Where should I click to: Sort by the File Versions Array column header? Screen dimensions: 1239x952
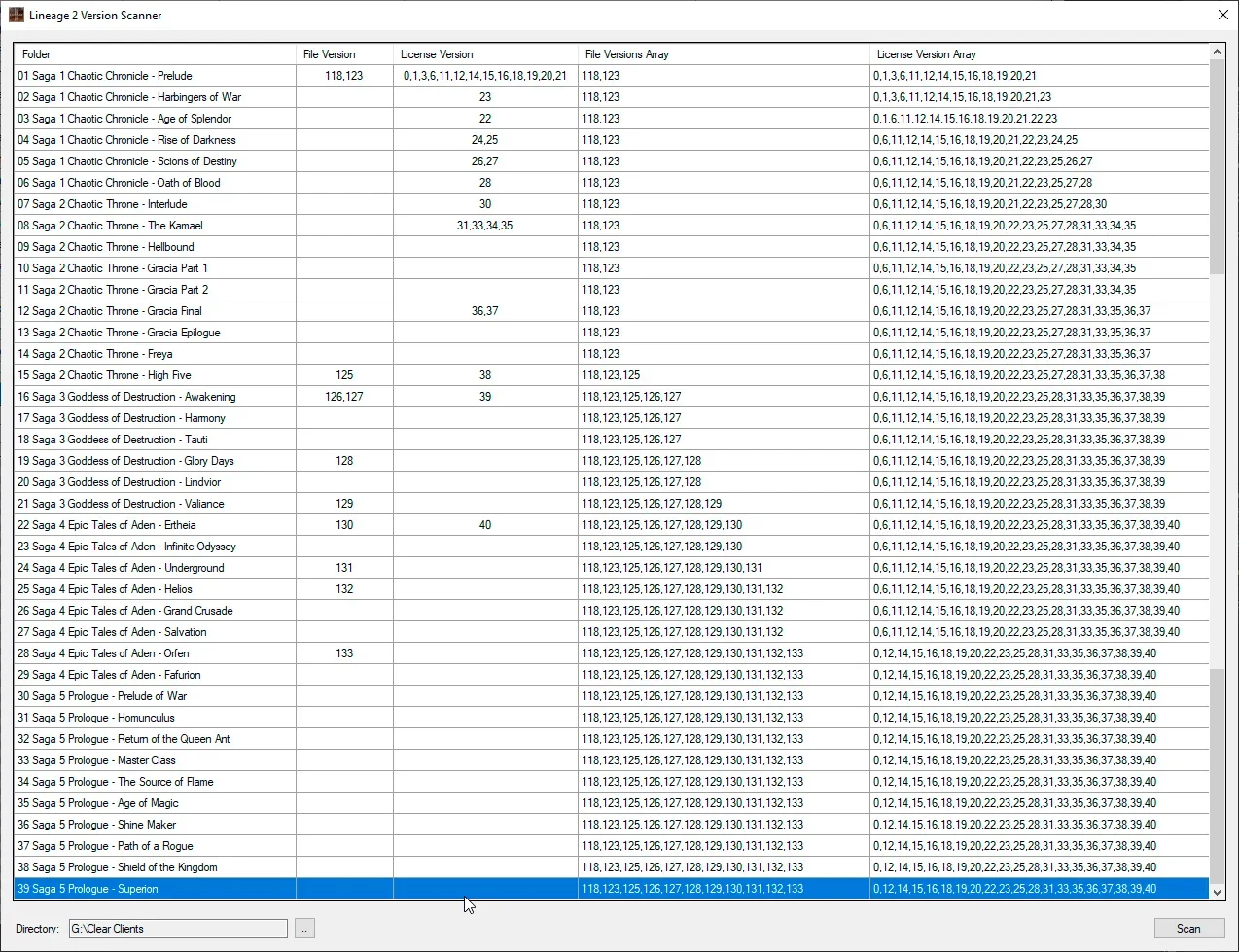(x=724, y=54)
